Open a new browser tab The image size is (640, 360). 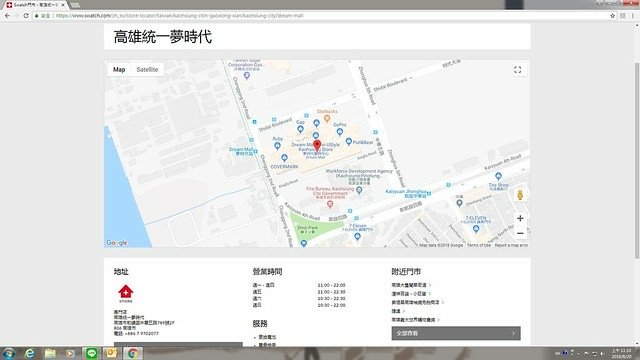[x=75, y=5]
